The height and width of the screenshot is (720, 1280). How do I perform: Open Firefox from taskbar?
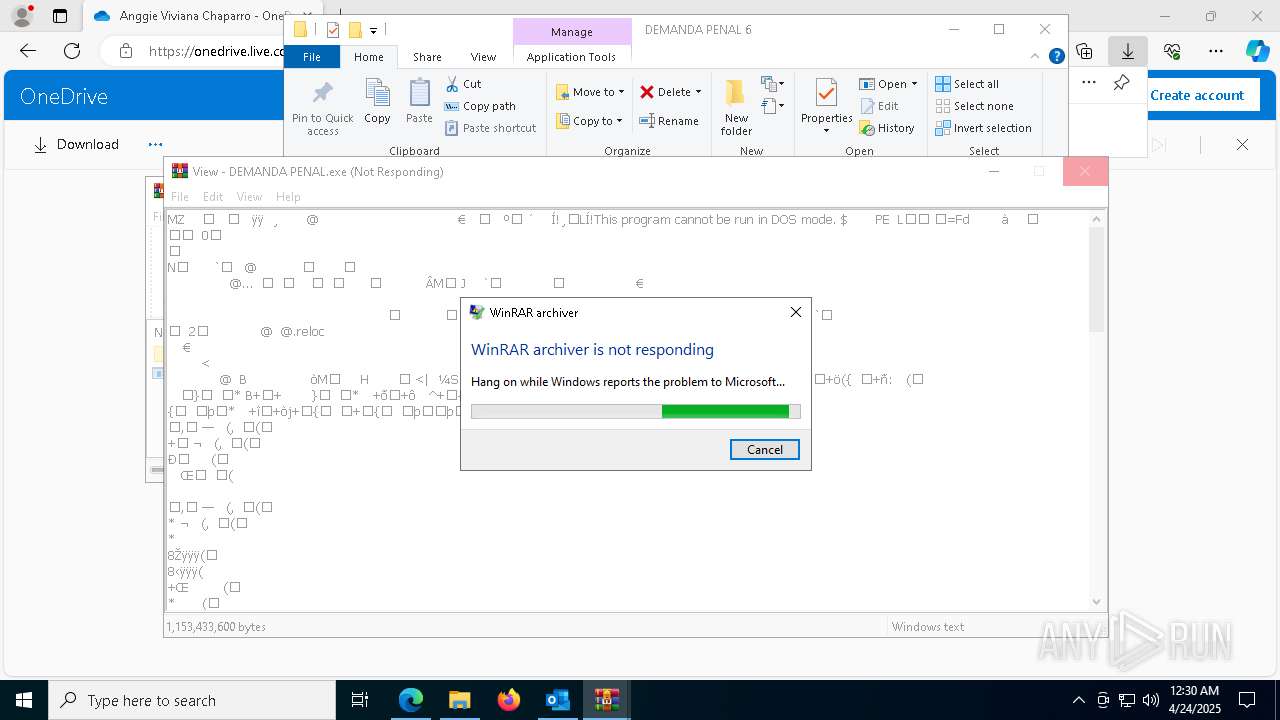[x=508, y=700]
